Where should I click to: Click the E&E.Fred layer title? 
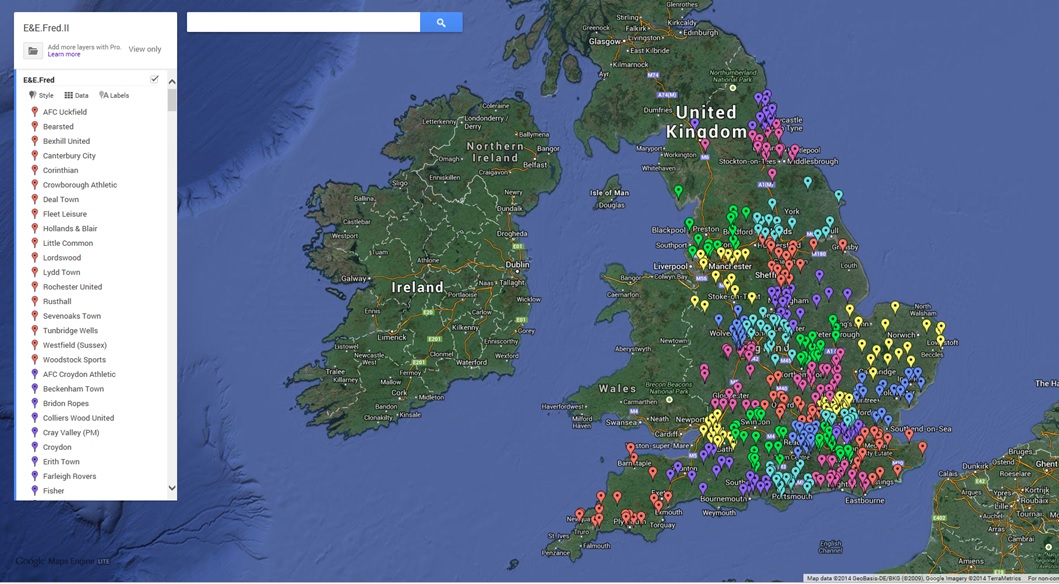pos(39,80)
